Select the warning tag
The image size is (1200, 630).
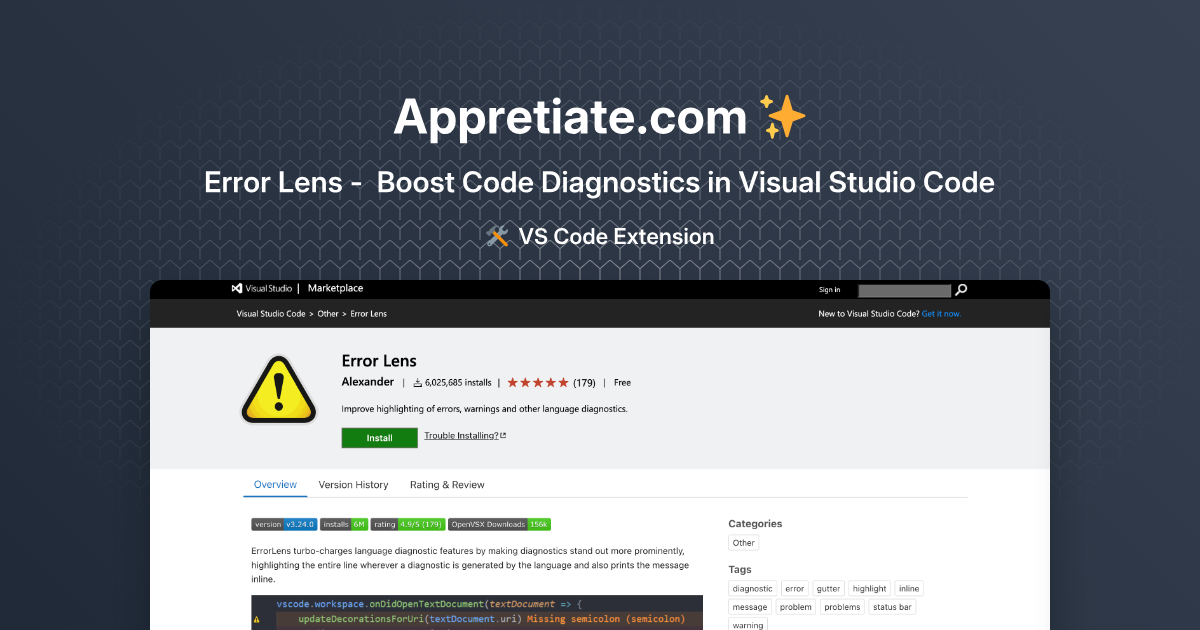coord(748,625)
